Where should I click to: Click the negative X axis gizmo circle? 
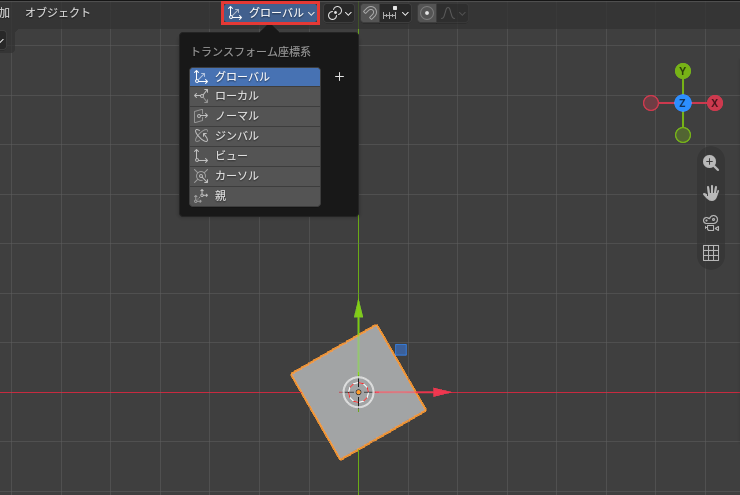[x=651, y=103]
